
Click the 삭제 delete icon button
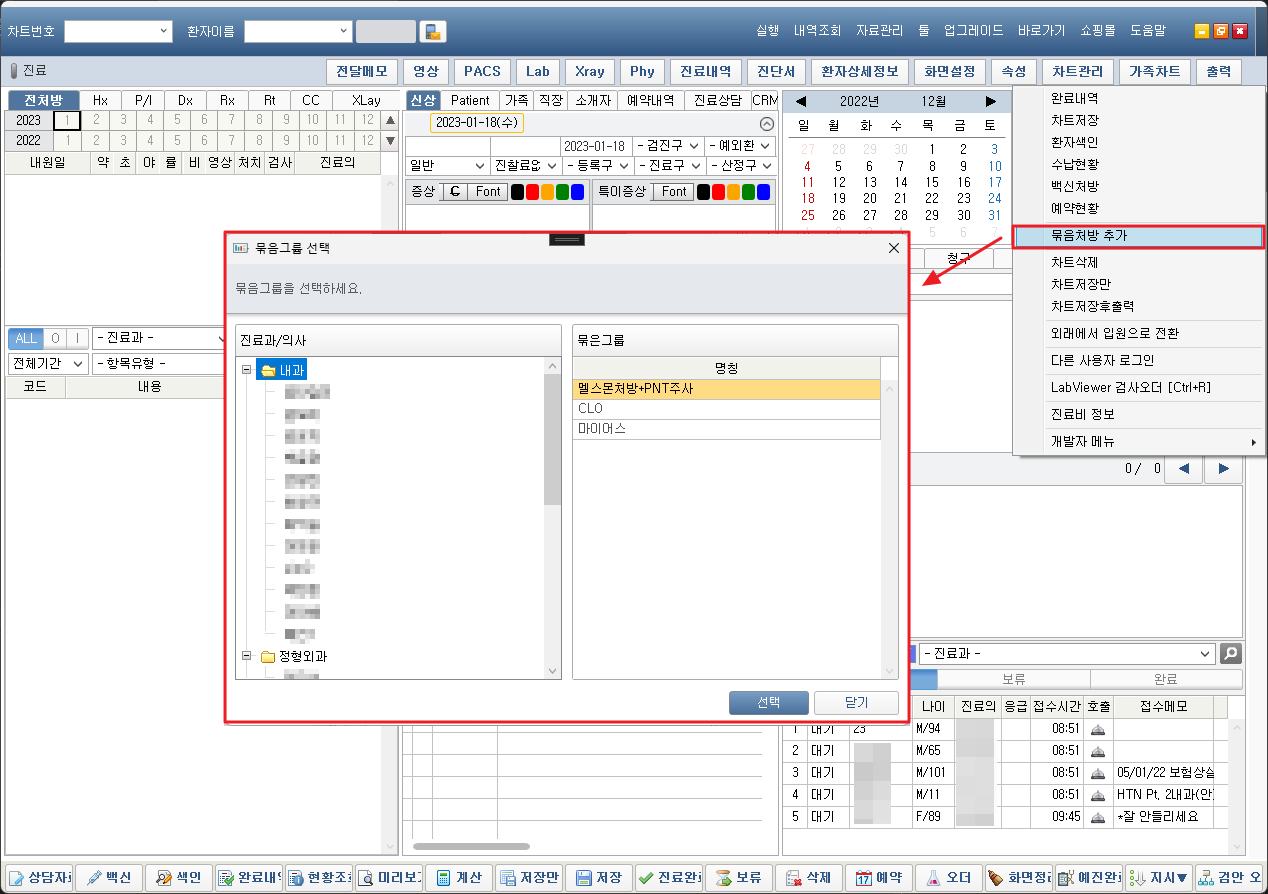(x=808, y=878)
